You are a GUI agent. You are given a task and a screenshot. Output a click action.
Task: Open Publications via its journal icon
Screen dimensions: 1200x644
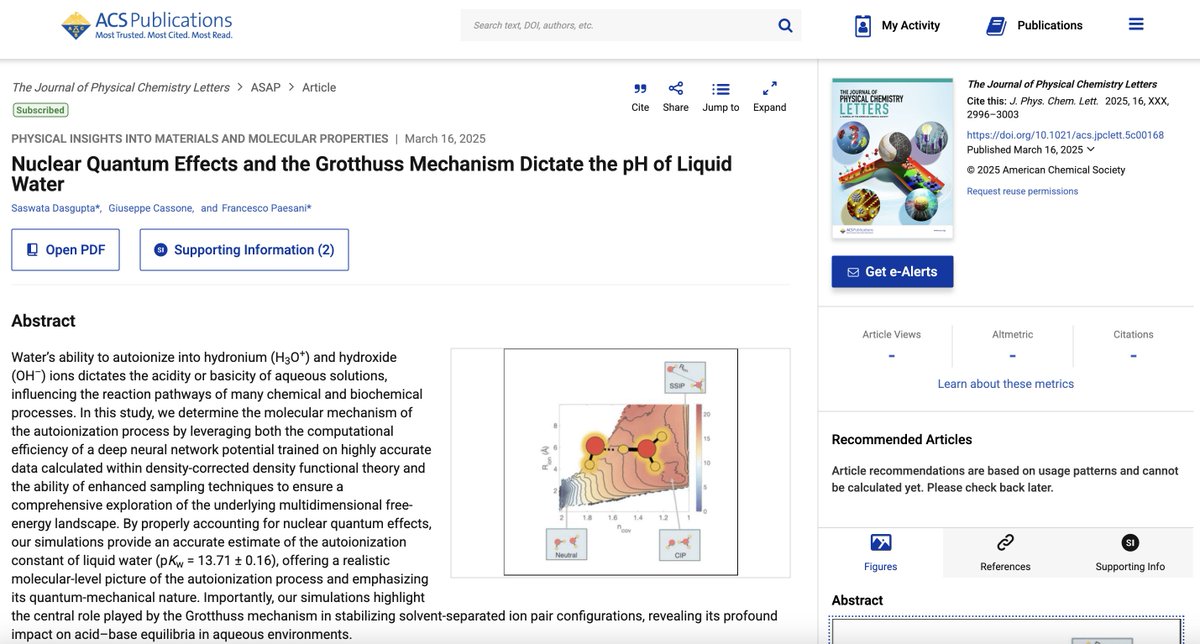(995, 24)
